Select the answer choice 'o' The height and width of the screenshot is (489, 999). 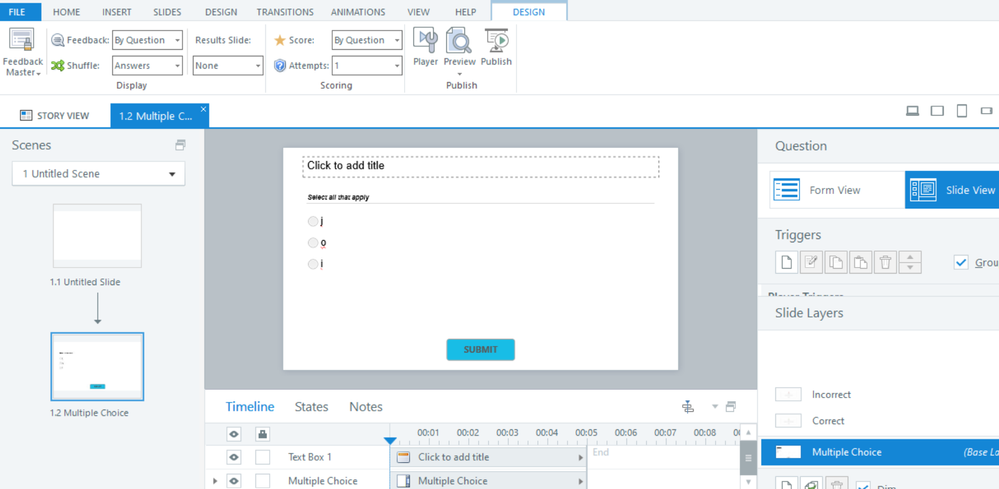[x=312, y=243]
